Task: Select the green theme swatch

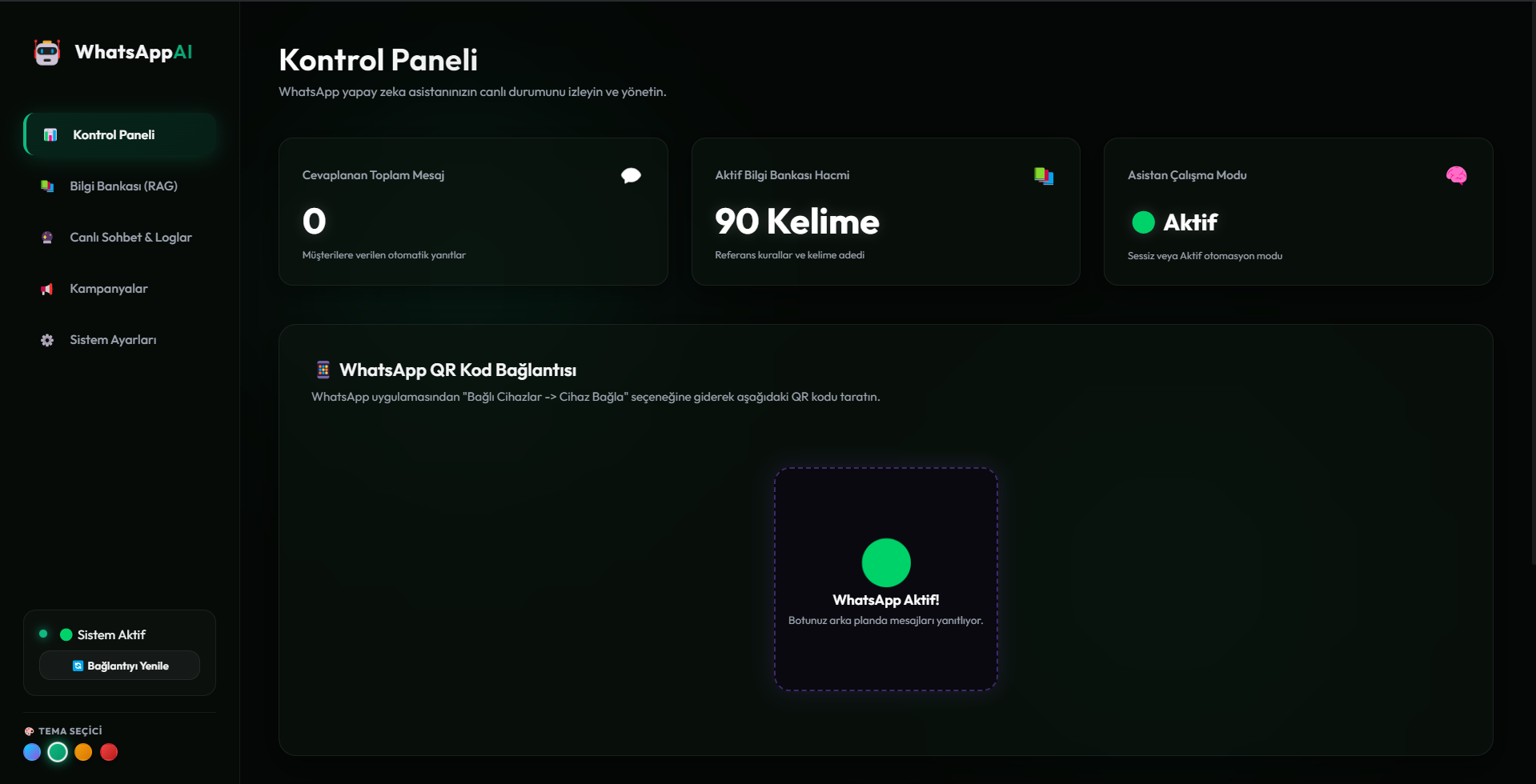Action: pyautogui.click(x=58, y=752)
